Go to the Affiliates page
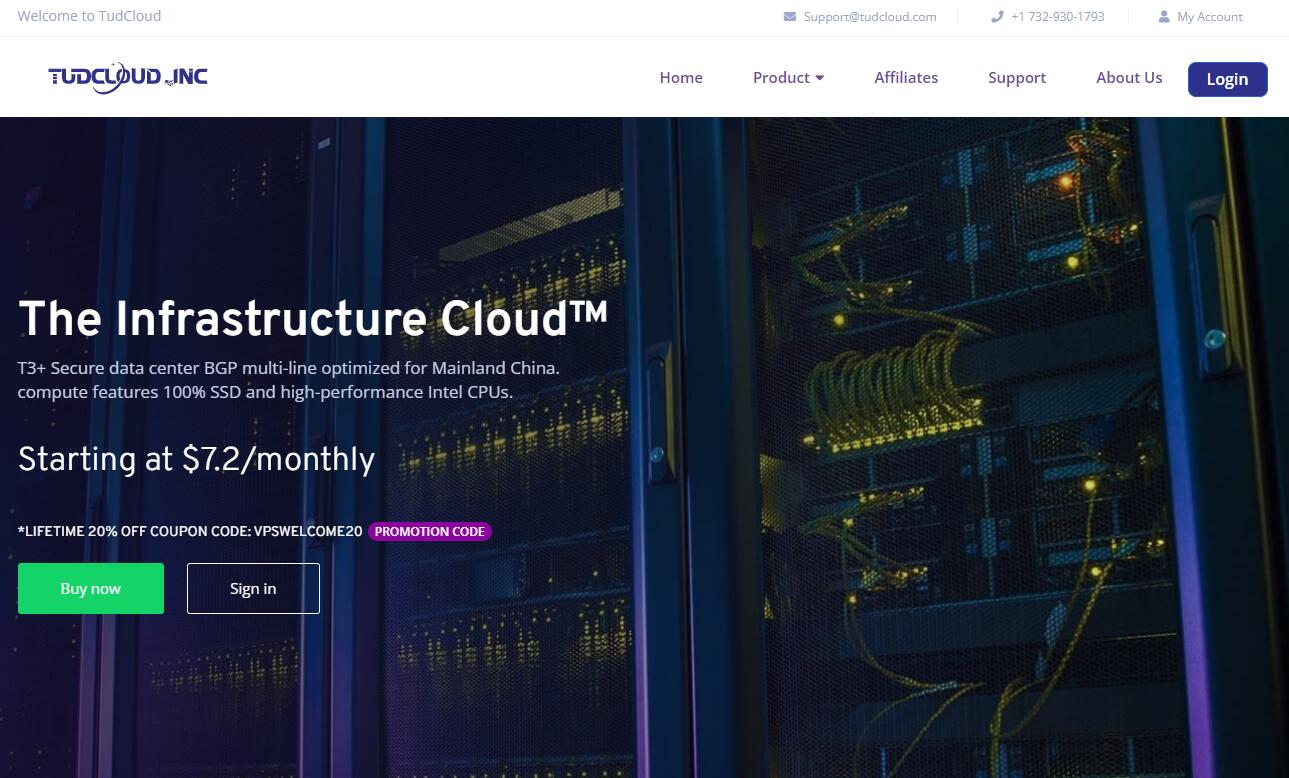Screen dimensions: 1289x778 tap(906, 78)
